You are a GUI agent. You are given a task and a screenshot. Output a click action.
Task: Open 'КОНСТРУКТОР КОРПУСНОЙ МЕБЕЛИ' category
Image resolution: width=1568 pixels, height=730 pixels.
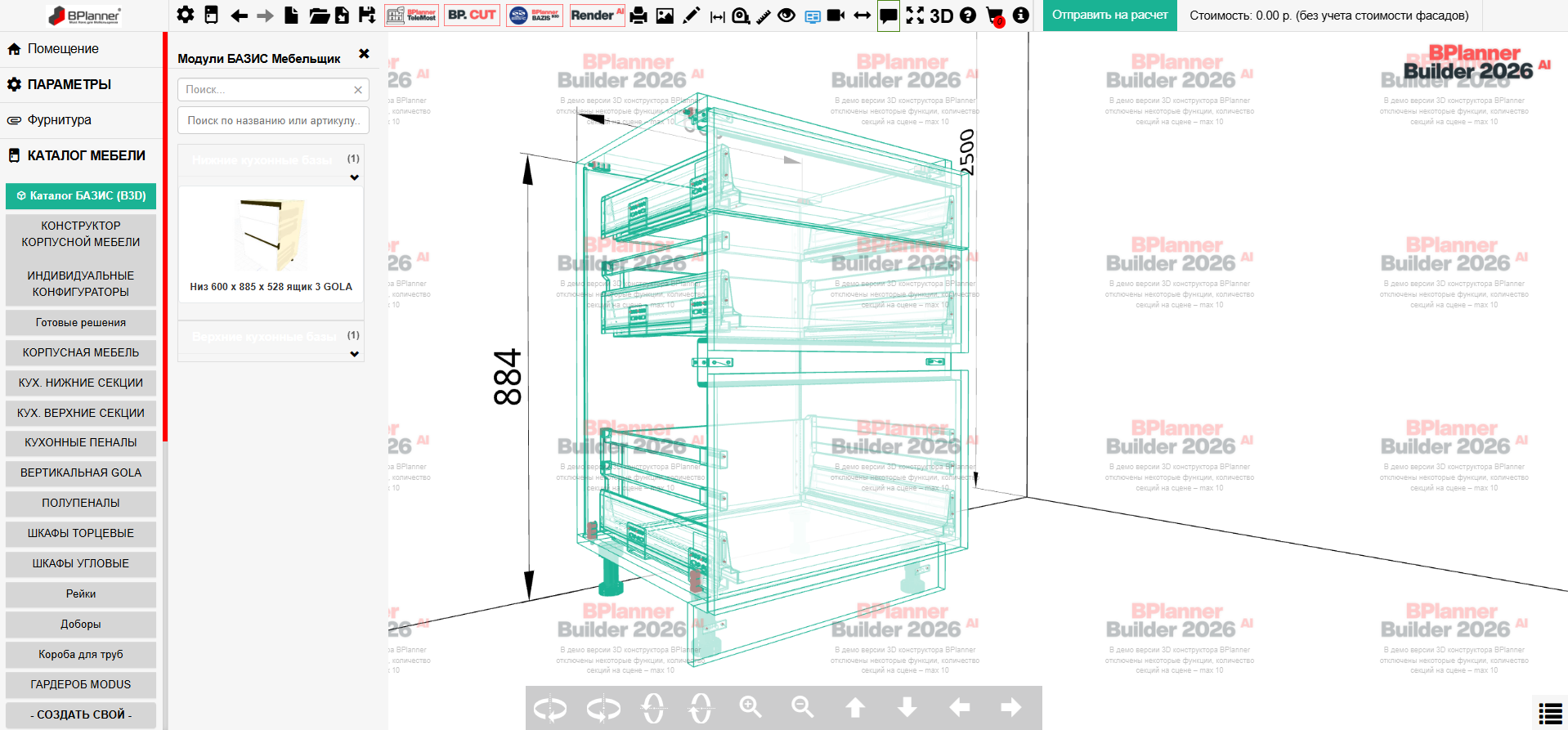(x=81, y=234)
